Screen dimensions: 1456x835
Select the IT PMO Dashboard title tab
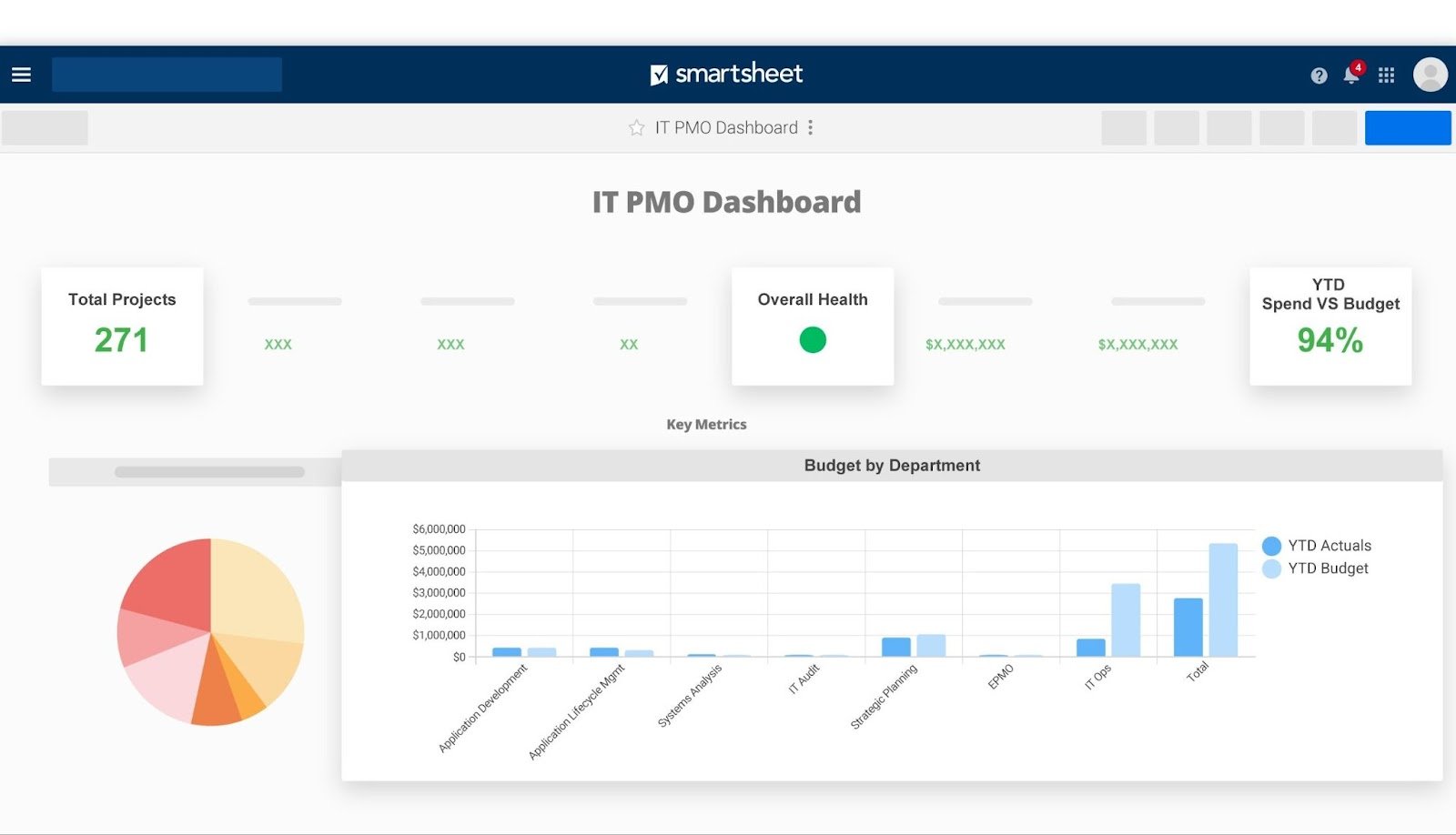[x=725, y=127]
